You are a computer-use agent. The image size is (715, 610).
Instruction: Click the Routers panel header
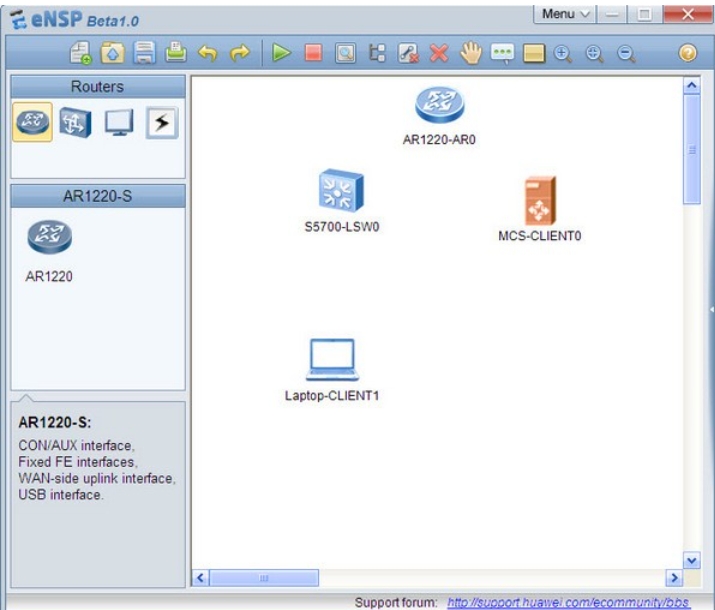point(98,87)
